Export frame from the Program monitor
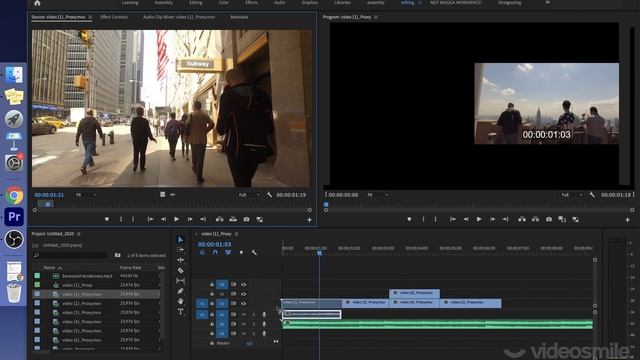This screenshot has height=360, width=640. [549, 219]
